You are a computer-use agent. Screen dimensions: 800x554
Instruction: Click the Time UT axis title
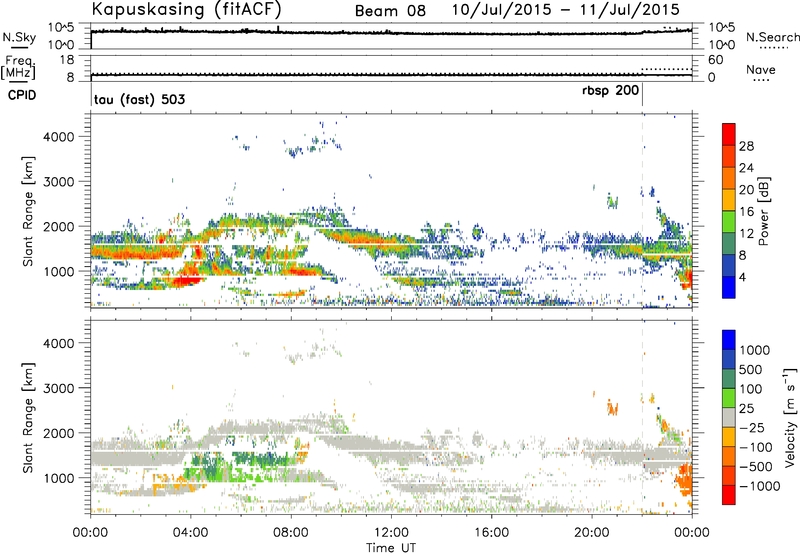(391, 548)
